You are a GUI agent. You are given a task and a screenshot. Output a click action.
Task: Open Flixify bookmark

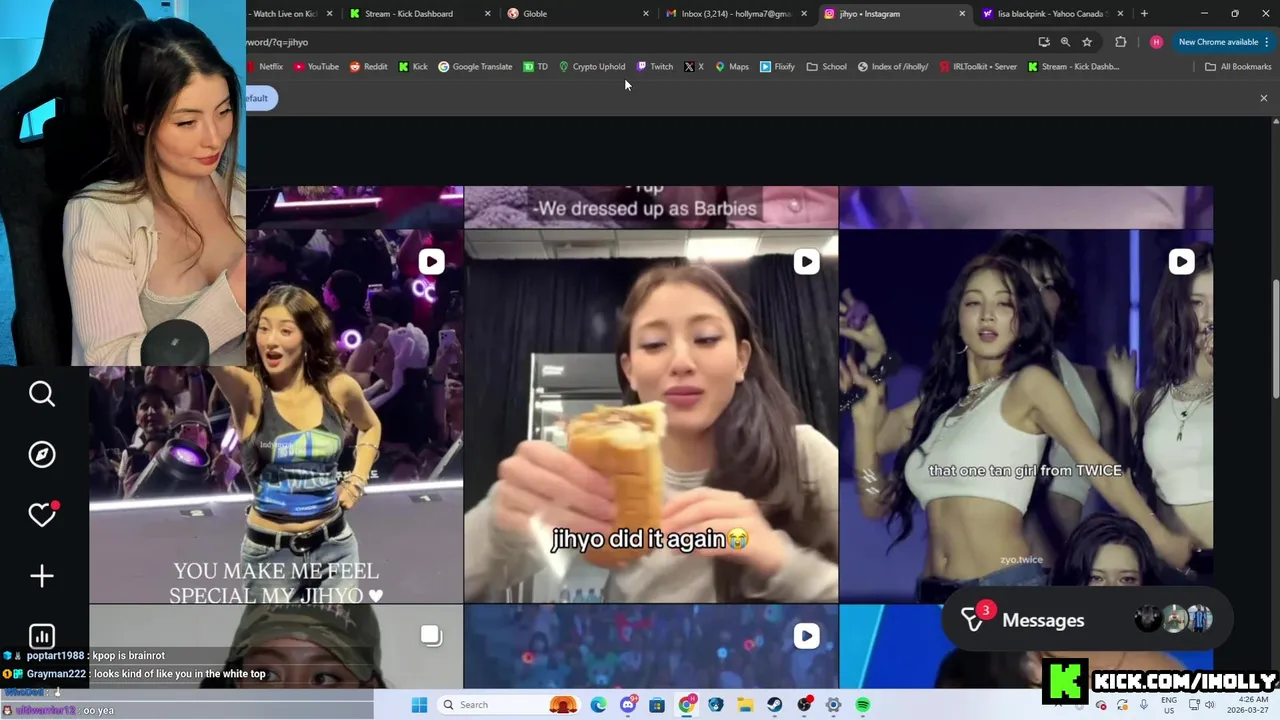tap(777, 67)
